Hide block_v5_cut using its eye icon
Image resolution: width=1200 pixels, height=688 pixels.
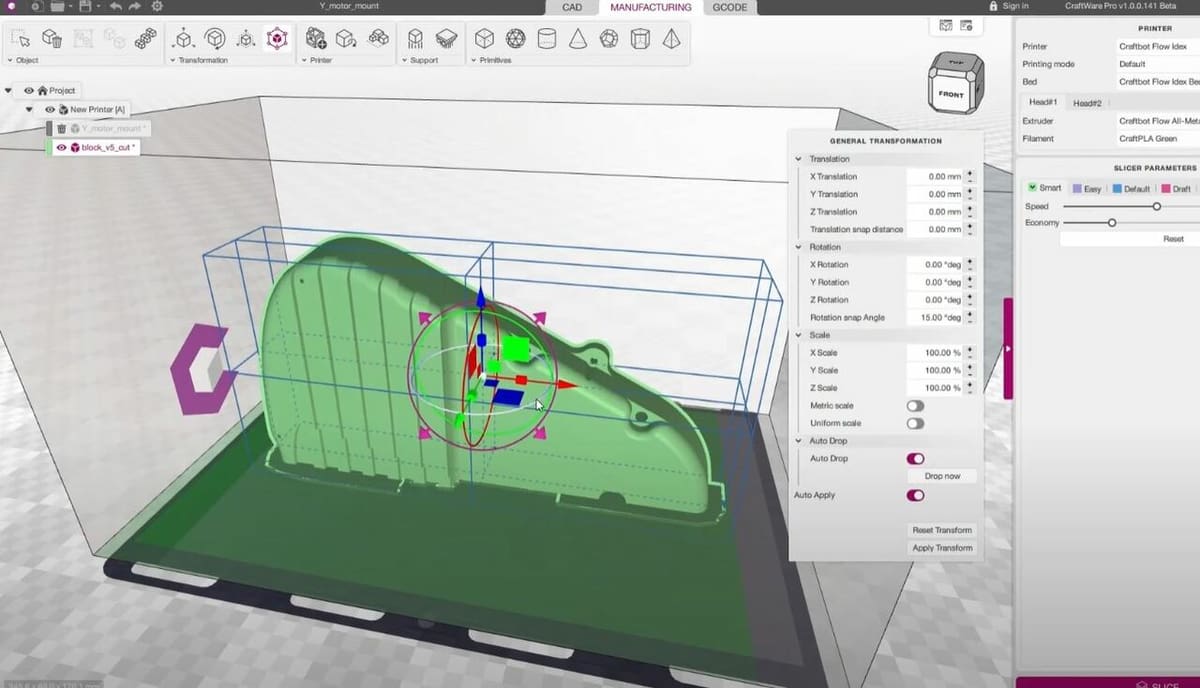[61, 147]
